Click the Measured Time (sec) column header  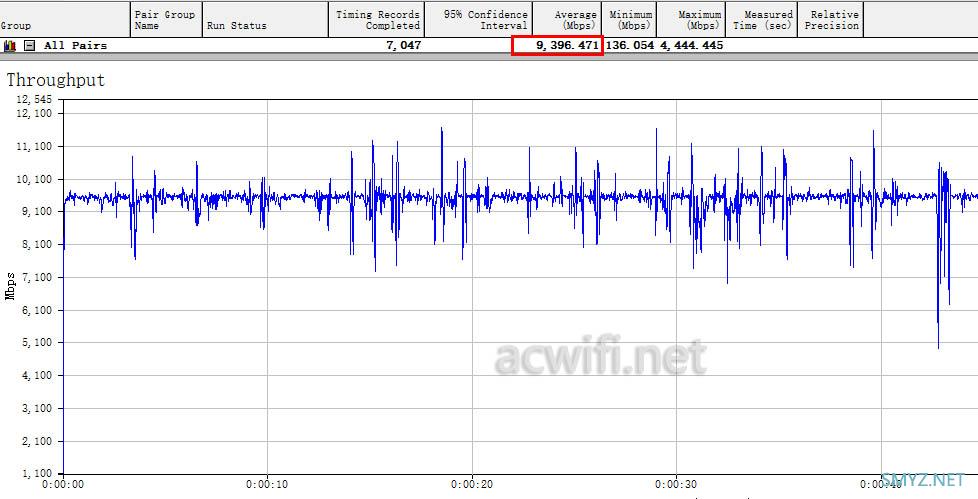point(762,19)
